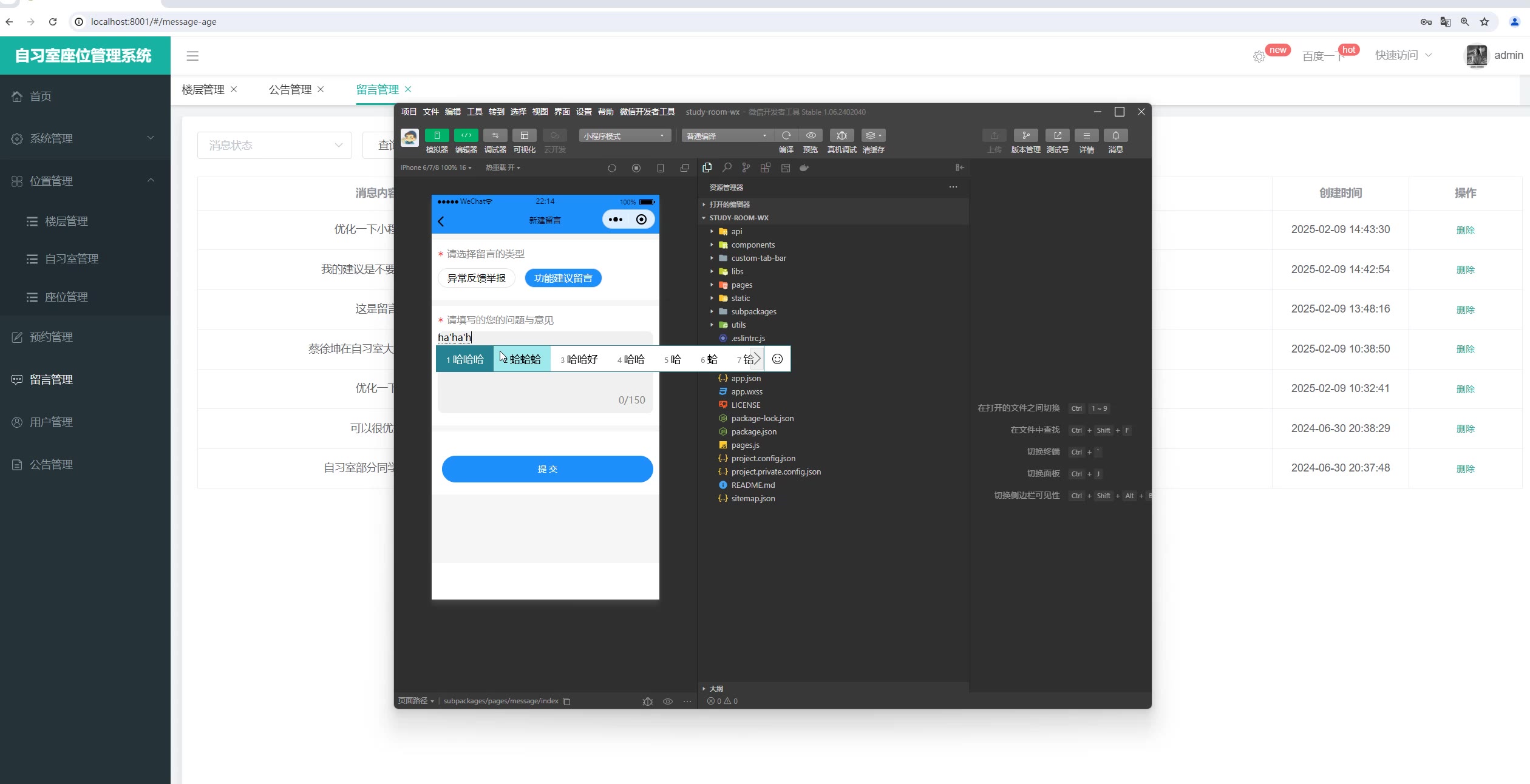The height and width of the screenshot is (784, 1530).
Task: Open the search magnifier in editor sidebar
Action: (x=727, y=167)
